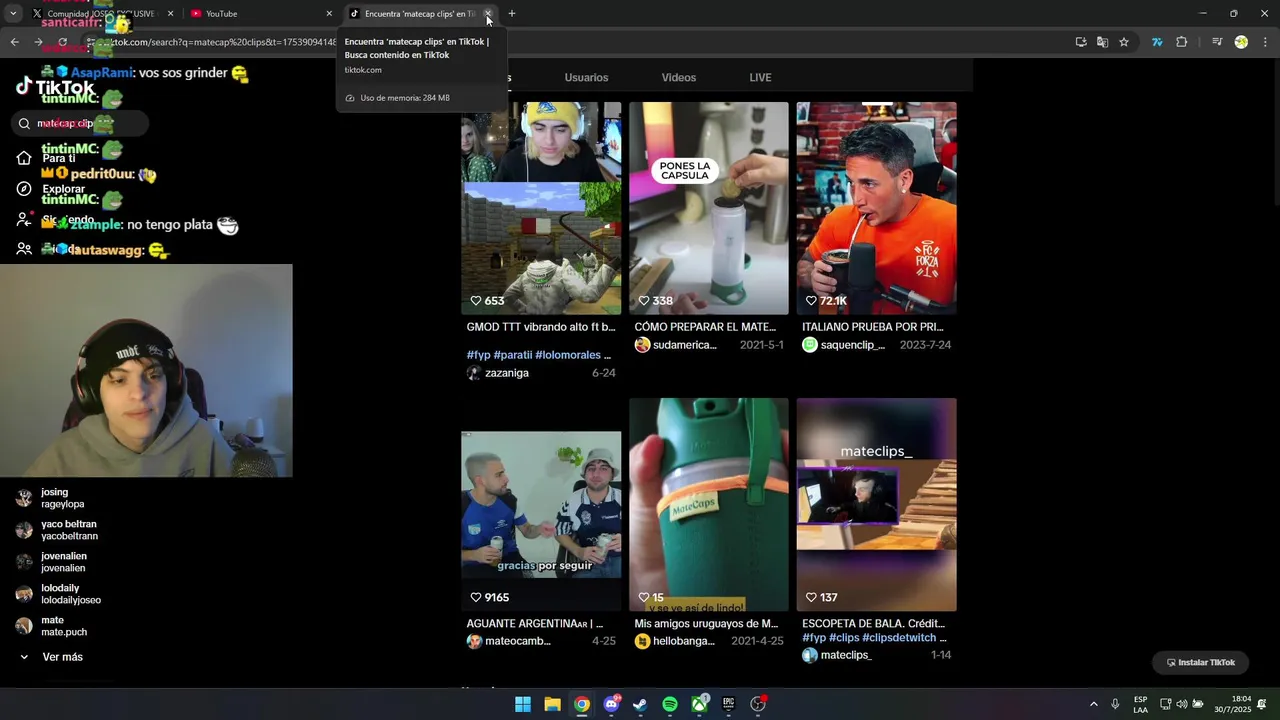Click the microphone tray icon

click(1115, 704)
